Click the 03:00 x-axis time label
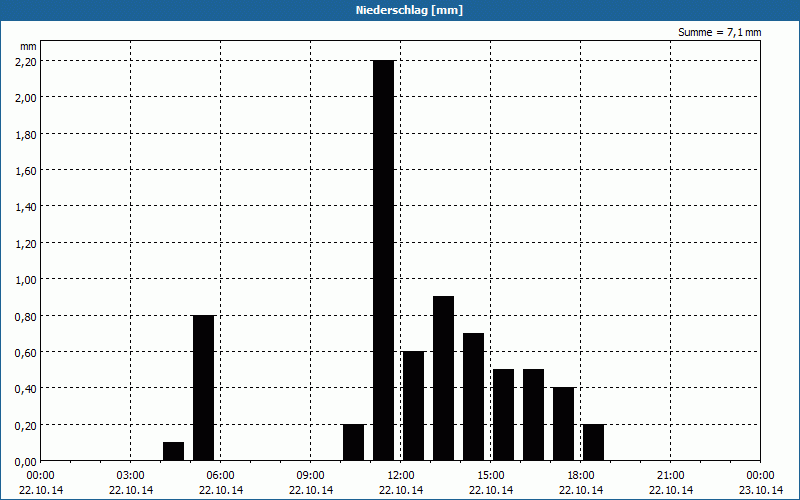 pyautogui.click(x=131, y=476)
